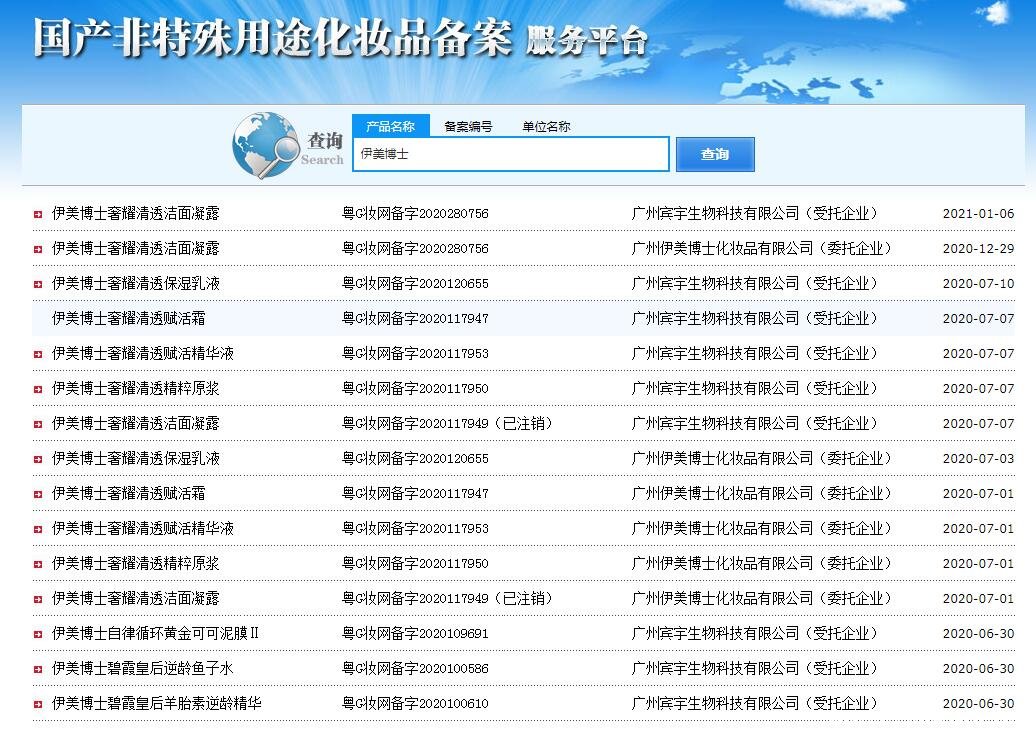
Task: Click red bullet beside 精粹原浆 dated 2020-07-01
Action: (x=38, y=564)
